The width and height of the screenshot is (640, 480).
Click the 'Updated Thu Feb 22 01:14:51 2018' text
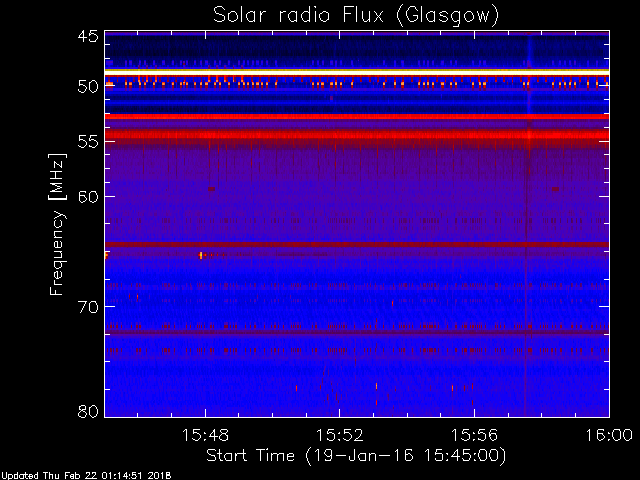(x=86, y=476)
